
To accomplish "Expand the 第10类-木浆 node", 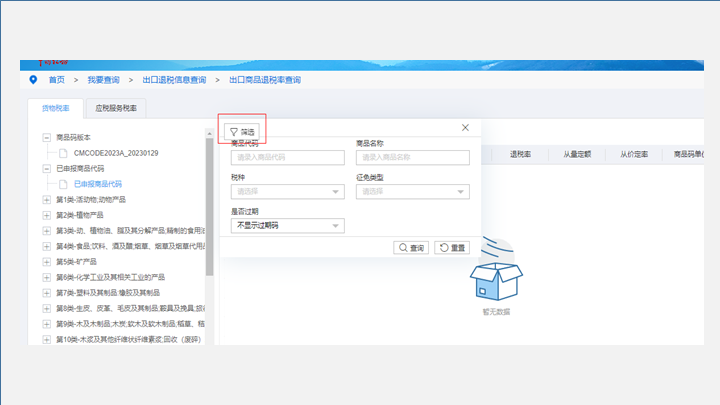I will (46, 340).
